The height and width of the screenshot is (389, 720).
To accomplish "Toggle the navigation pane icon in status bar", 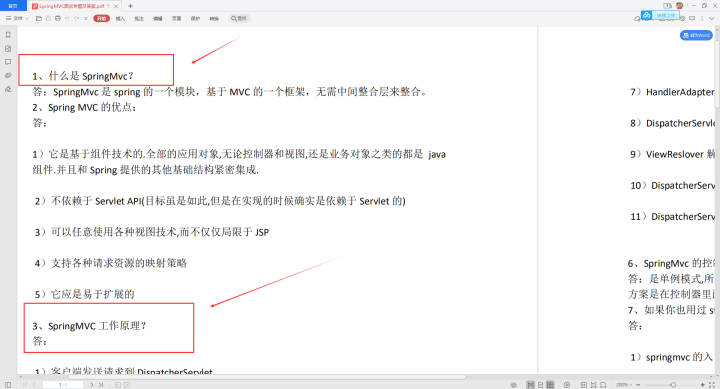I will click(8, 385).
